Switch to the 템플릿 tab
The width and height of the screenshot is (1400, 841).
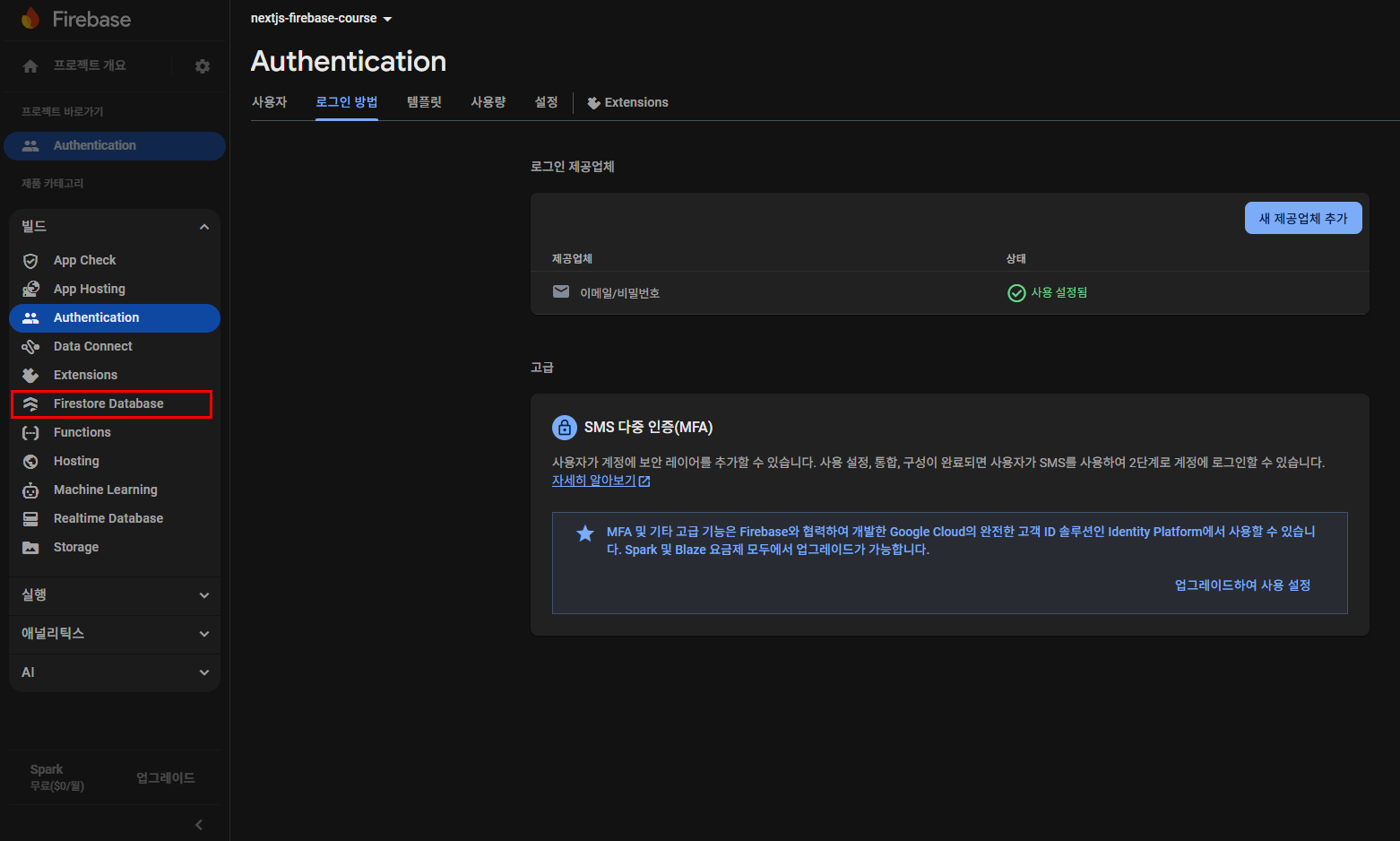click(424, 102)
